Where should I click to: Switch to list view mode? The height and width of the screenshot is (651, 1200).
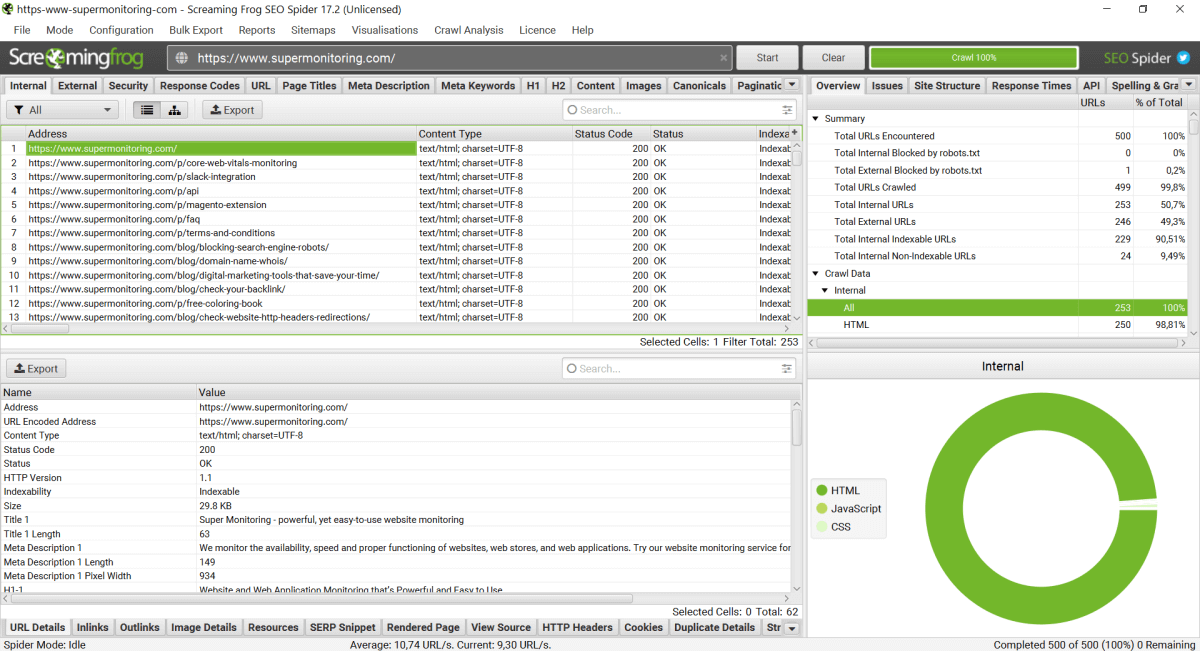pyautogui.click(x=147, y=110)
